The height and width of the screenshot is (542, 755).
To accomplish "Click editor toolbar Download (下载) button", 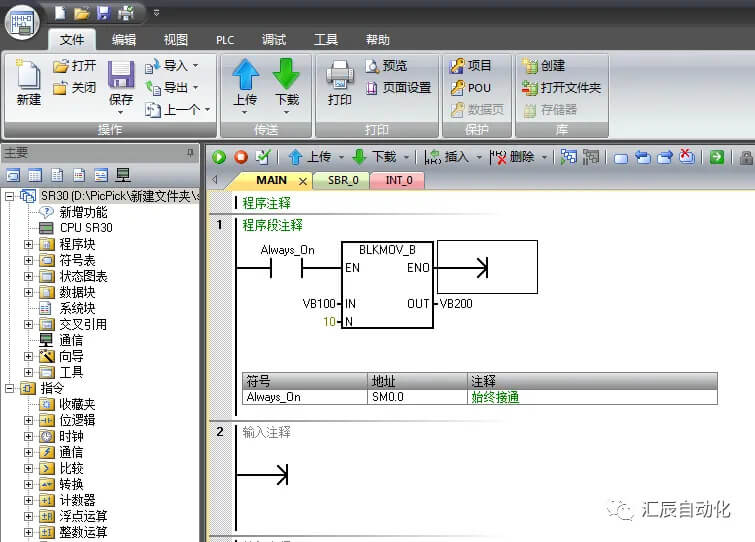I will pyautogui.click(x=375, y=157).
